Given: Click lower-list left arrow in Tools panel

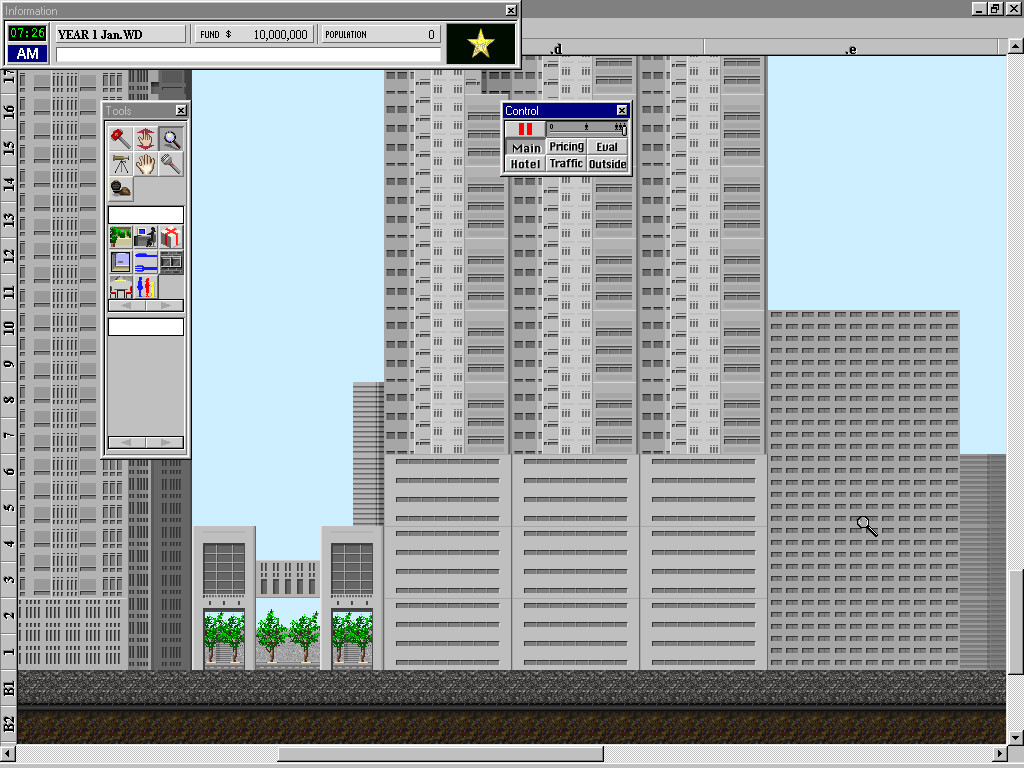Looking at the screenshot, I should click(127, 443).
